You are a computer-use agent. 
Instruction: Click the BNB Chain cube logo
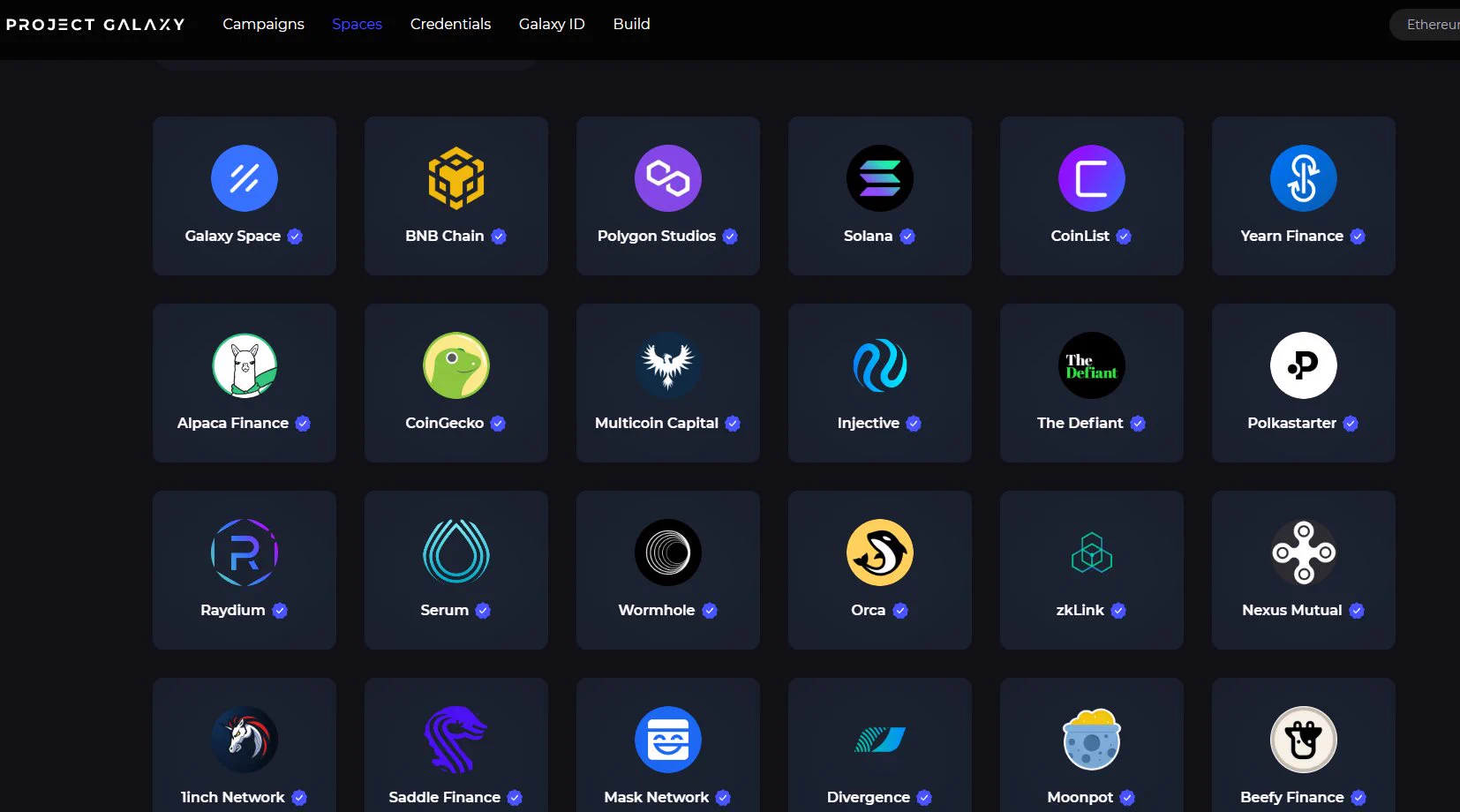coord(456,178)
